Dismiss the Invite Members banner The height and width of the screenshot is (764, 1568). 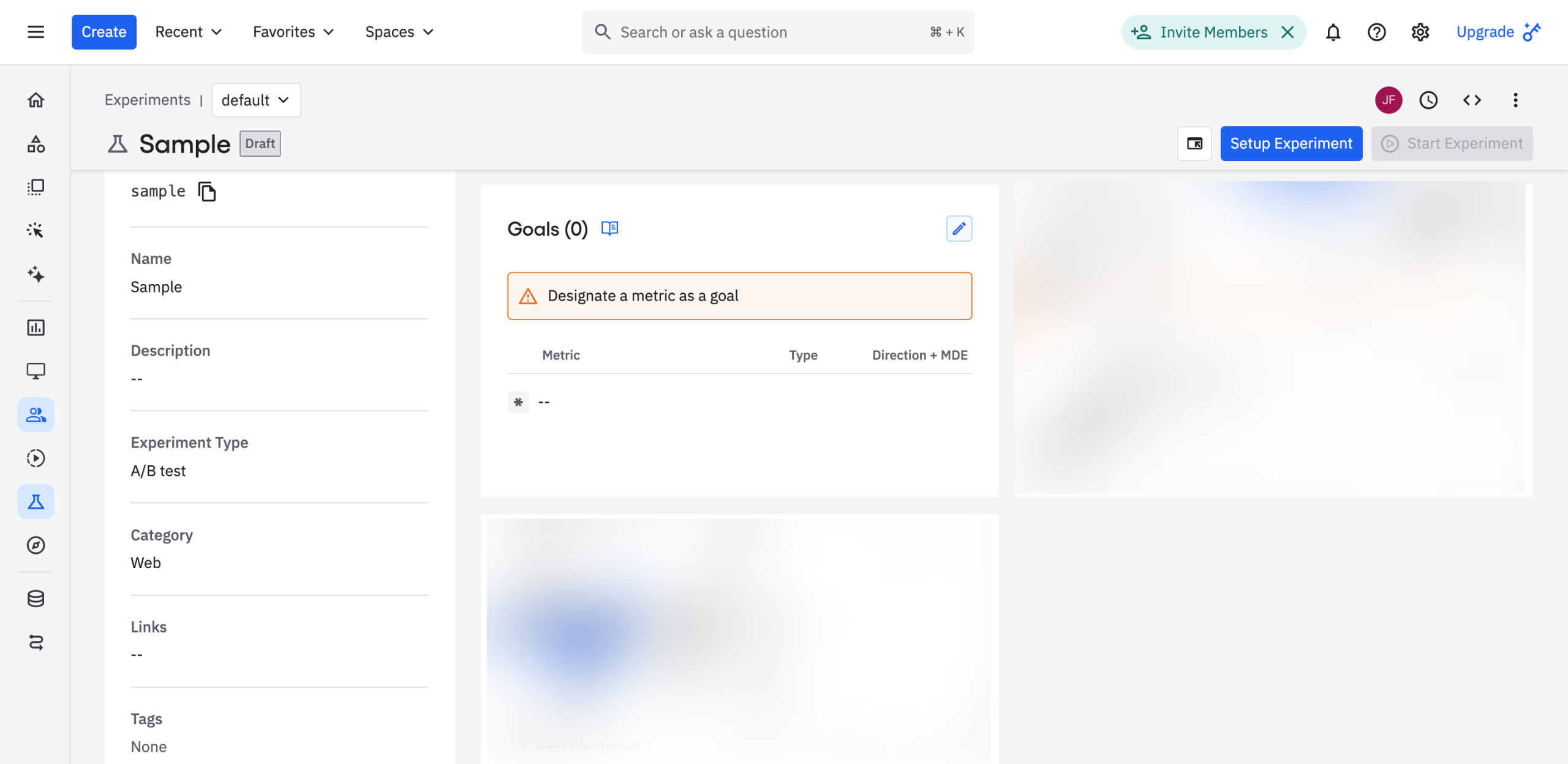point(1287,32)
